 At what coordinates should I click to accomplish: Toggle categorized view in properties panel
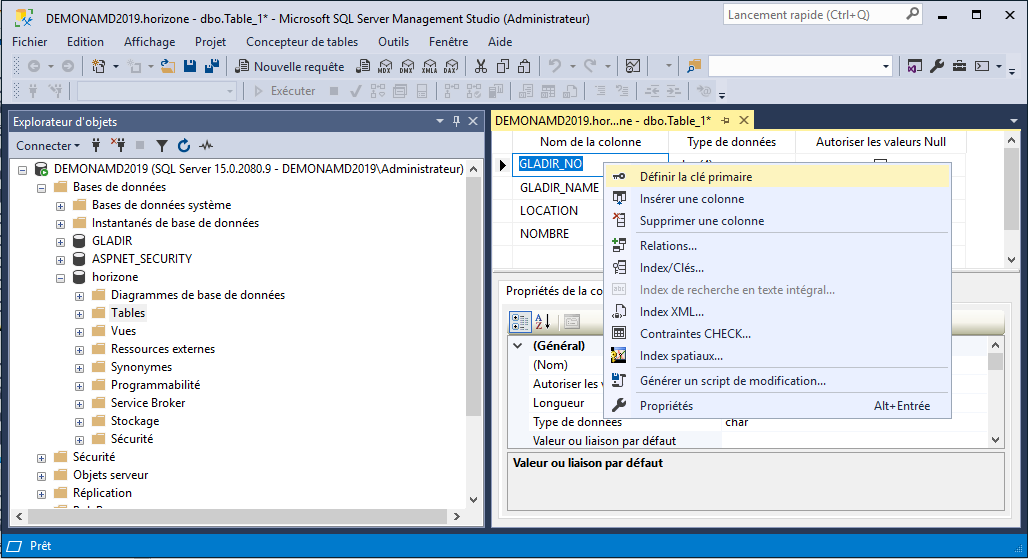520,322
